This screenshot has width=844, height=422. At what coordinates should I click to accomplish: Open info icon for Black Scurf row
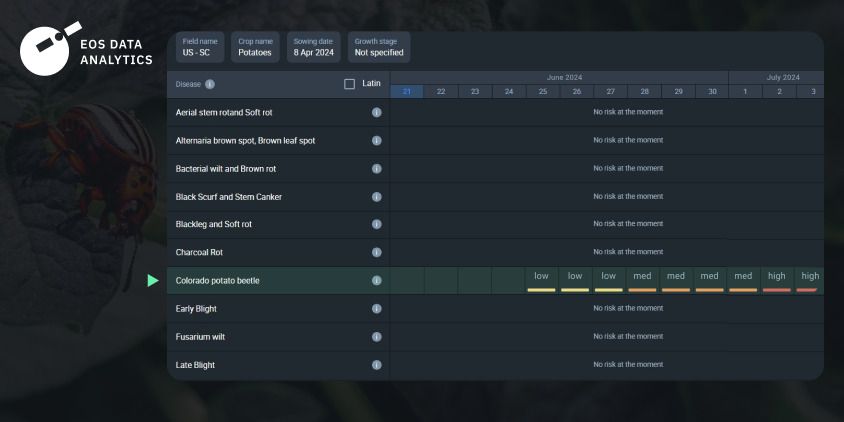click(x=377, y=197)
